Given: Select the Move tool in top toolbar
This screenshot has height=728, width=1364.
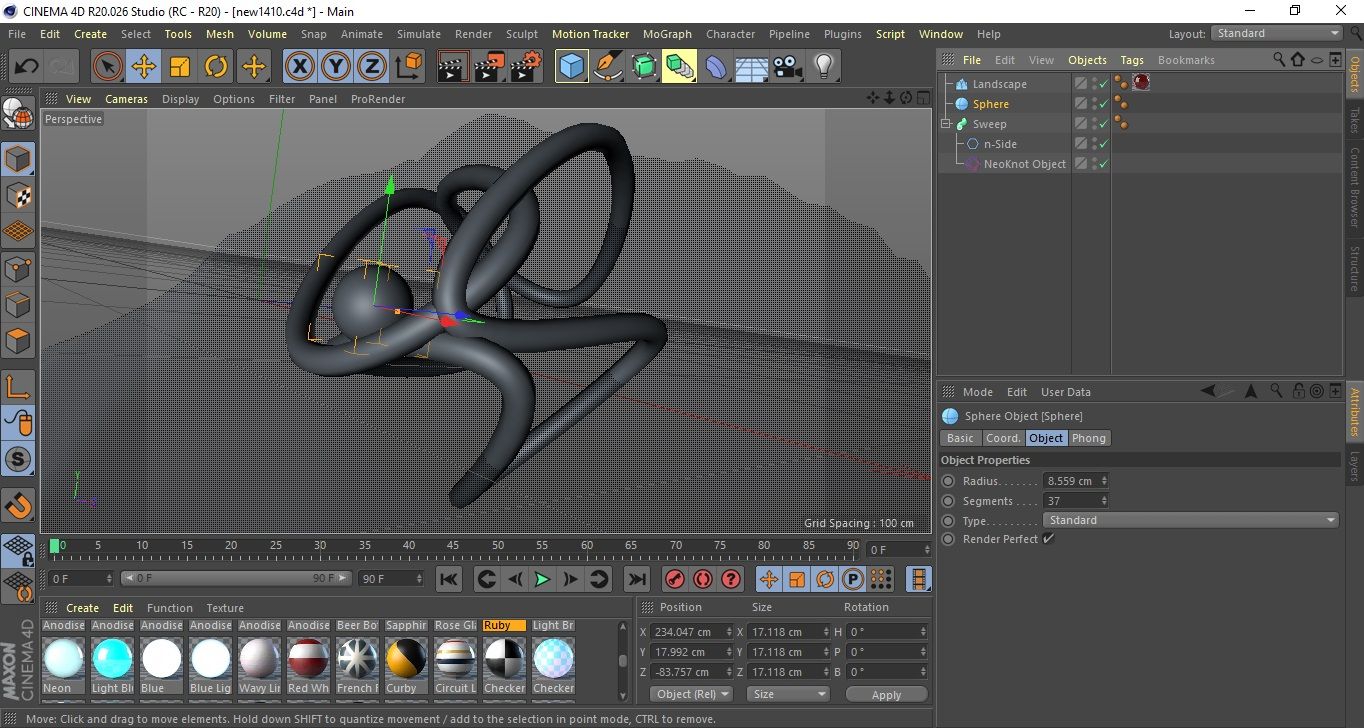Looking at the screenshot, I should (x=144, y=67).
